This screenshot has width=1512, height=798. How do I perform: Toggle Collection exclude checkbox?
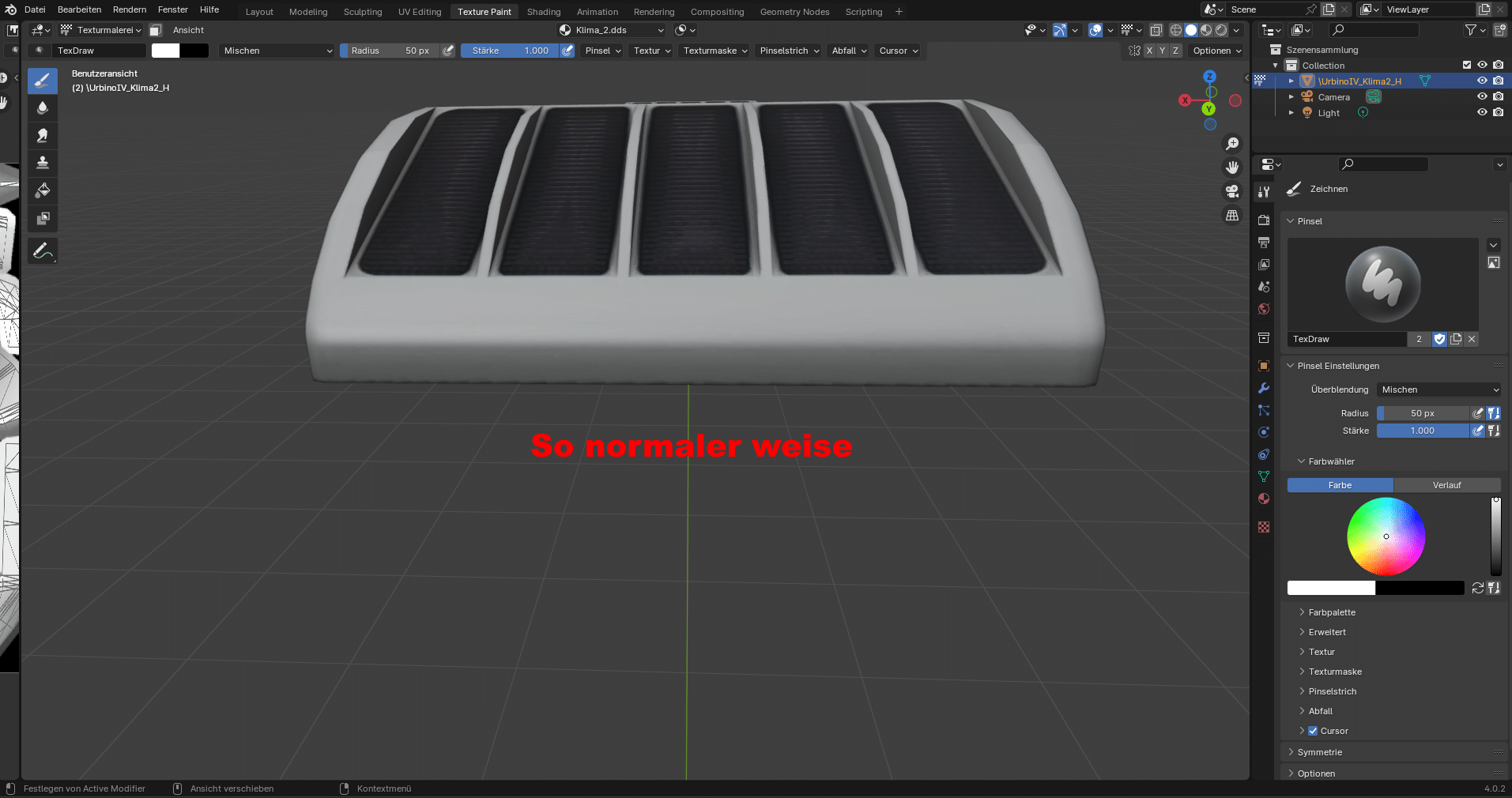(1466, 65)
